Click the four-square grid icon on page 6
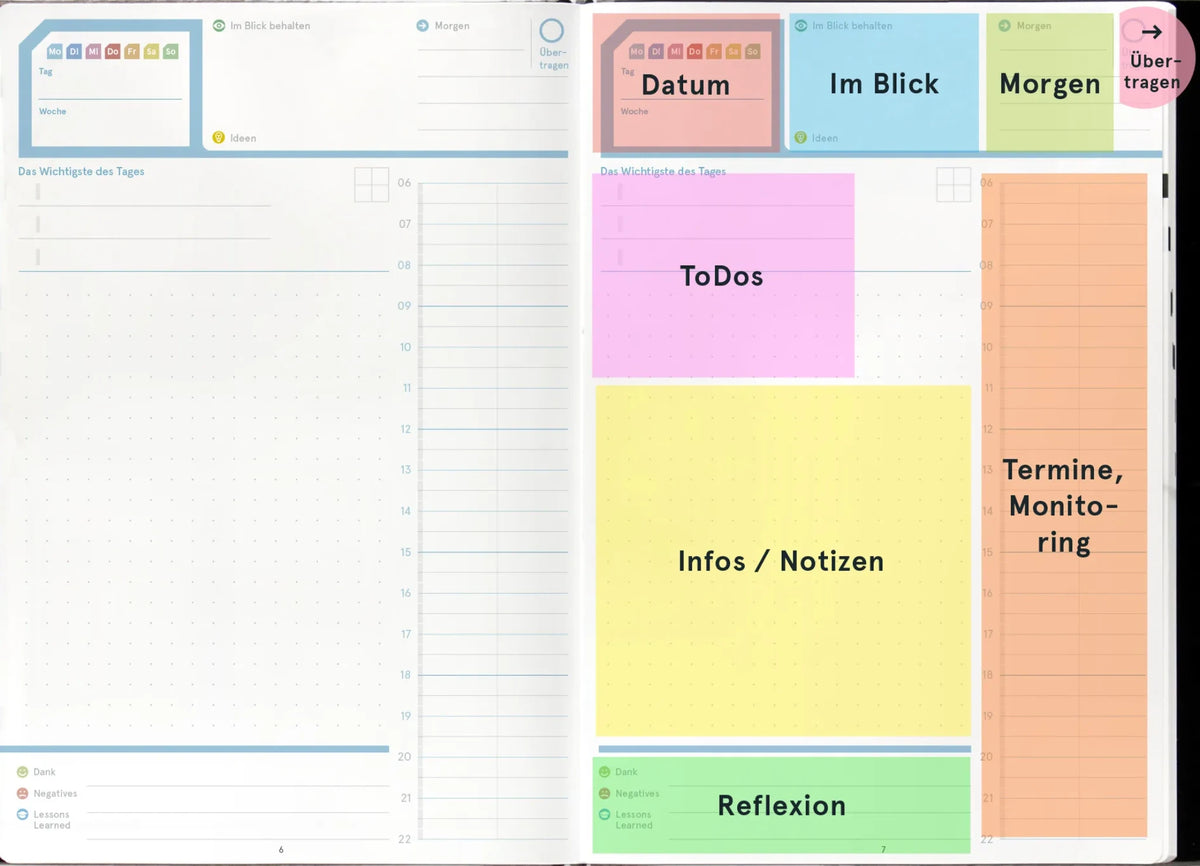The image size is (1200, 866). 372,184
